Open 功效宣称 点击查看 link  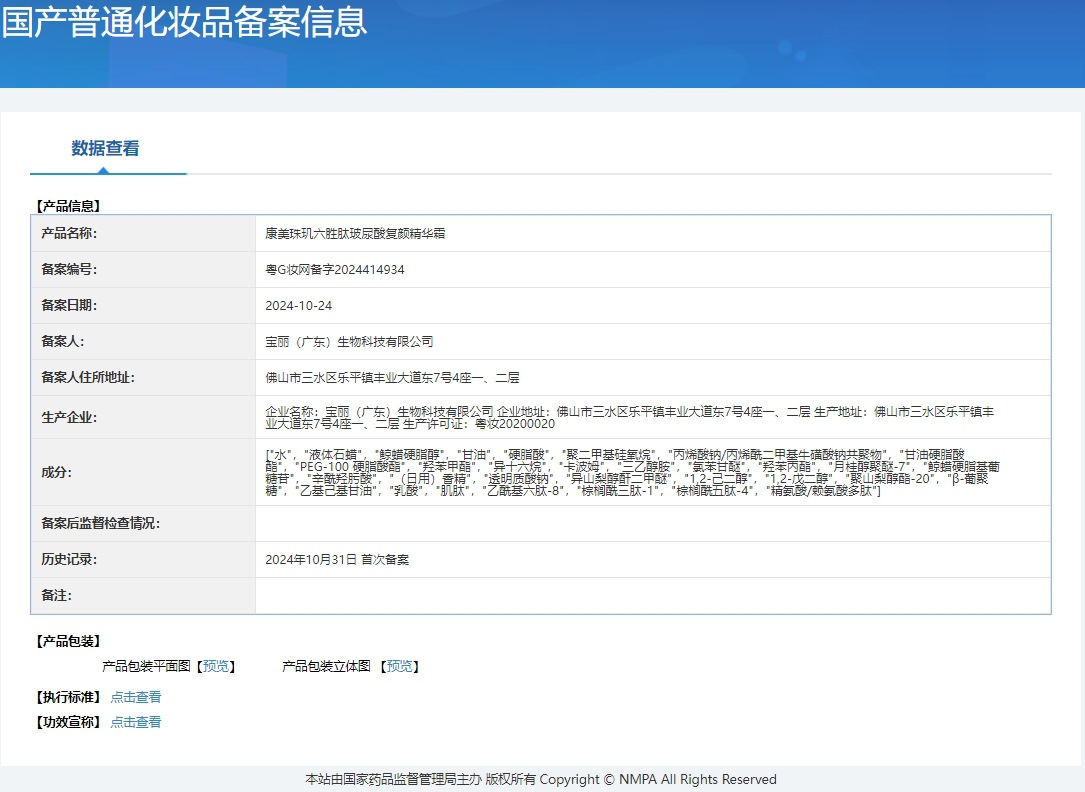(136, 722)
